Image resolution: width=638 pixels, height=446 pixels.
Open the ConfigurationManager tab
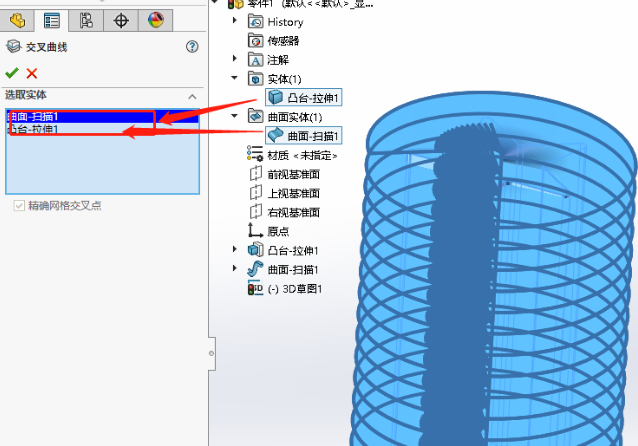point(86,20)
